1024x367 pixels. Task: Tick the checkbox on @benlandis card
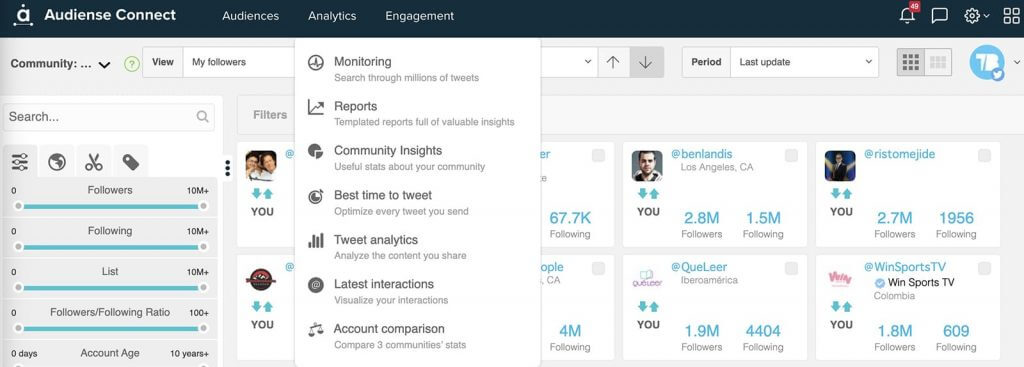791,155
